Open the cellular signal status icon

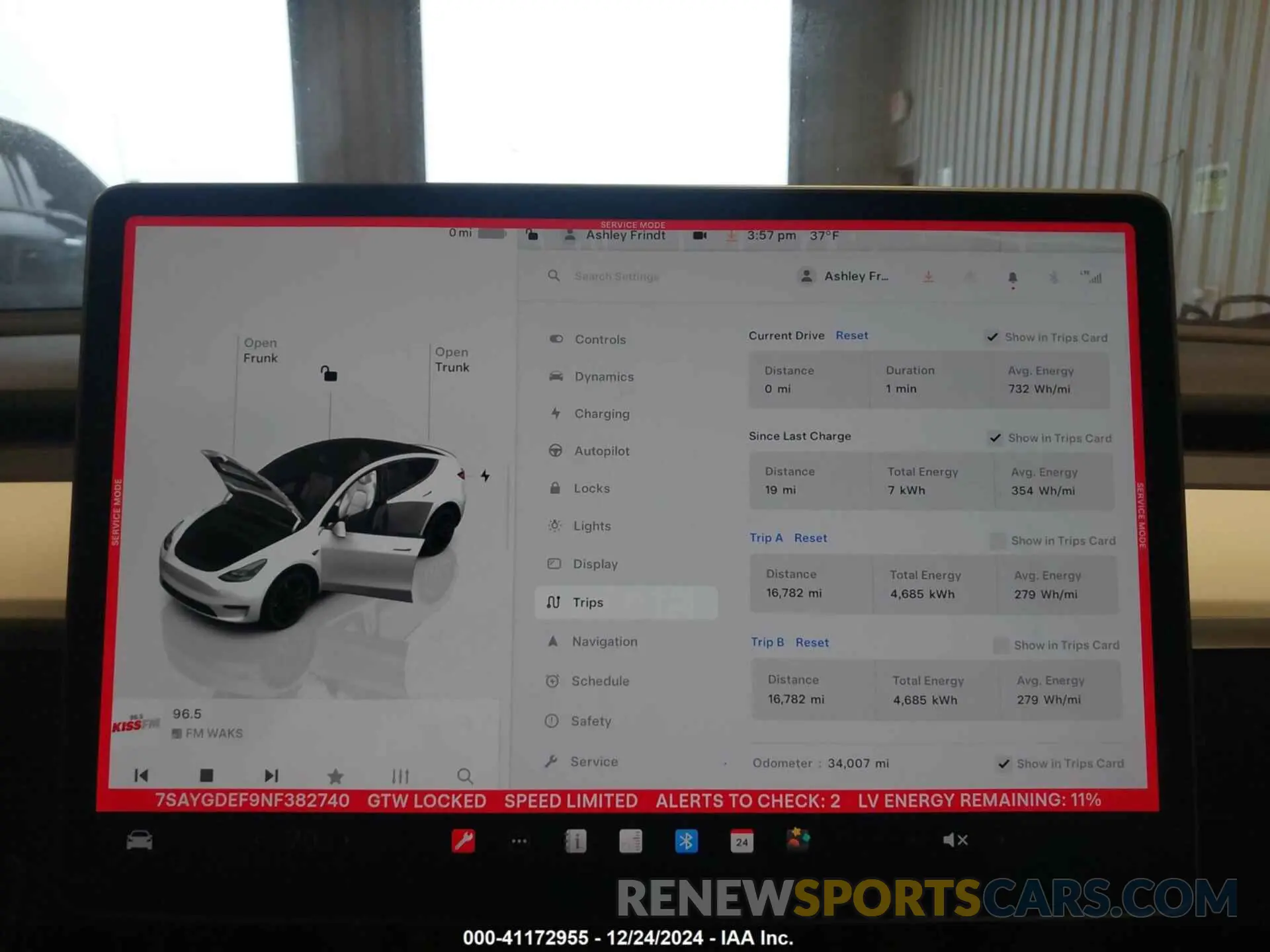click(x=1091, y=277)
